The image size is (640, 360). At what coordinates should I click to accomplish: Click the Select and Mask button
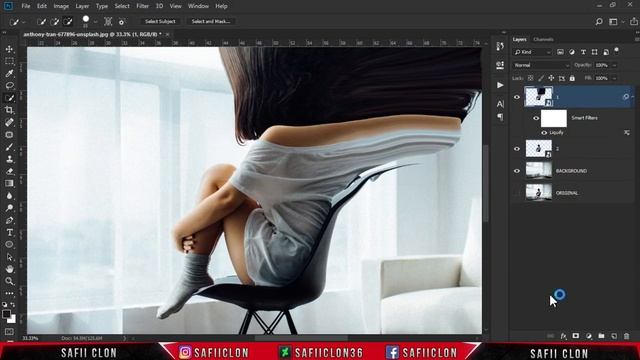tap(211, 21)
